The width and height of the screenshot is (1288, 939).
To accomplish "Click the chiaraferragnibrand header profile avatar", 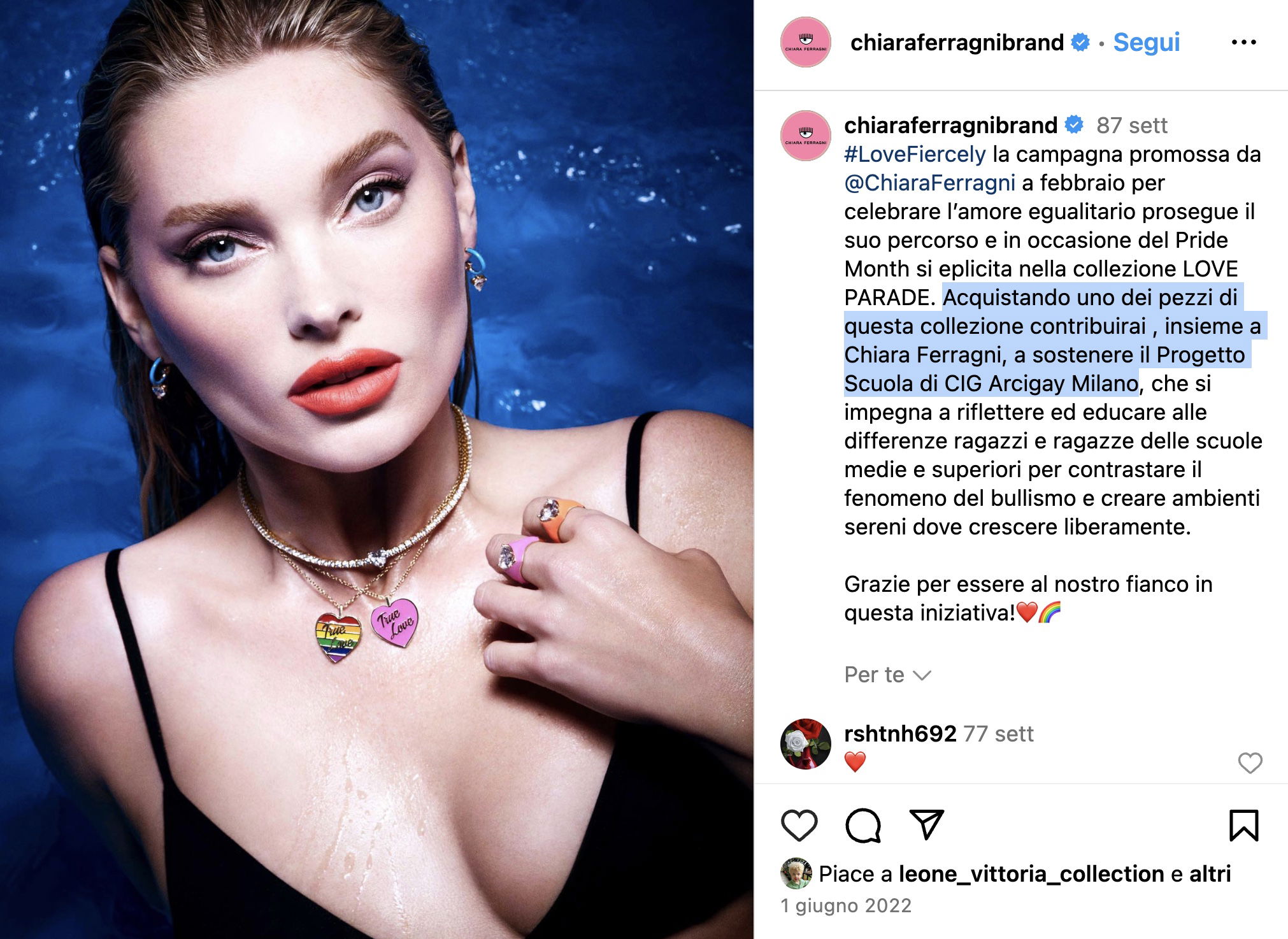I will click(806, 42).
